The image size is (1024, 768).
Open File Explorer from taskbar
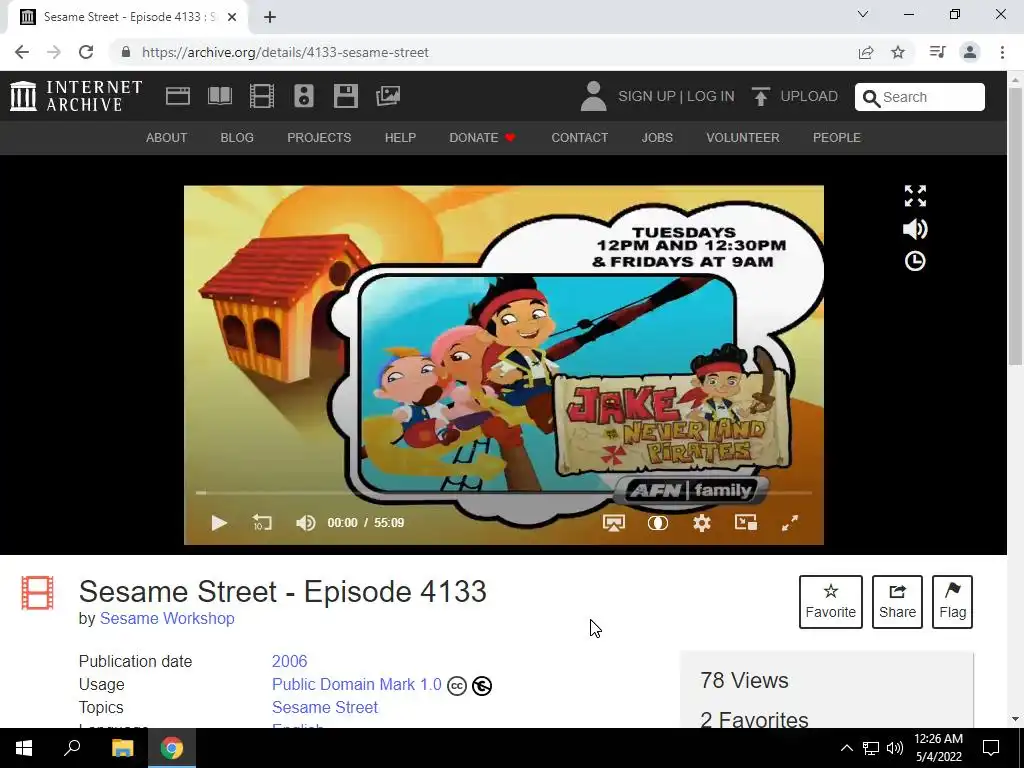(x=122, y=748)
